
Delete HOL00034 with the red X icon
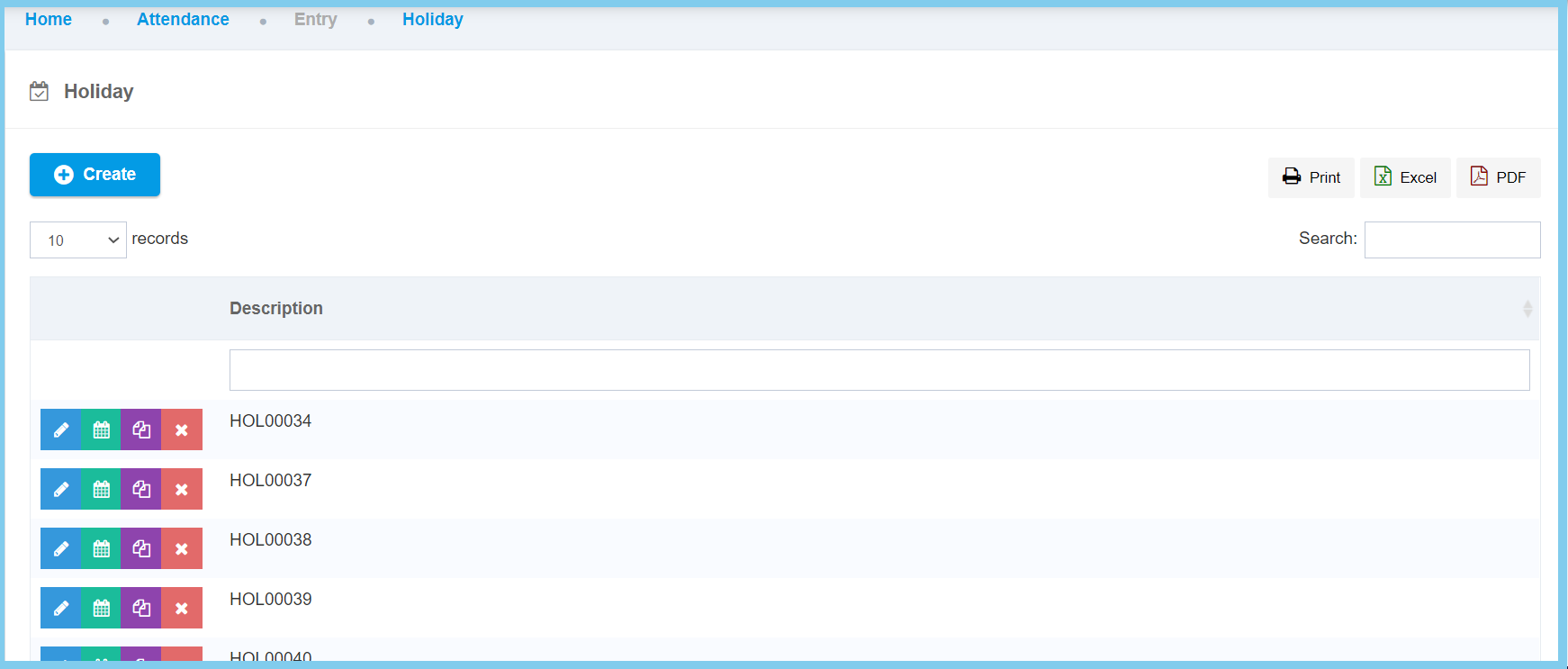pos(182,429)
